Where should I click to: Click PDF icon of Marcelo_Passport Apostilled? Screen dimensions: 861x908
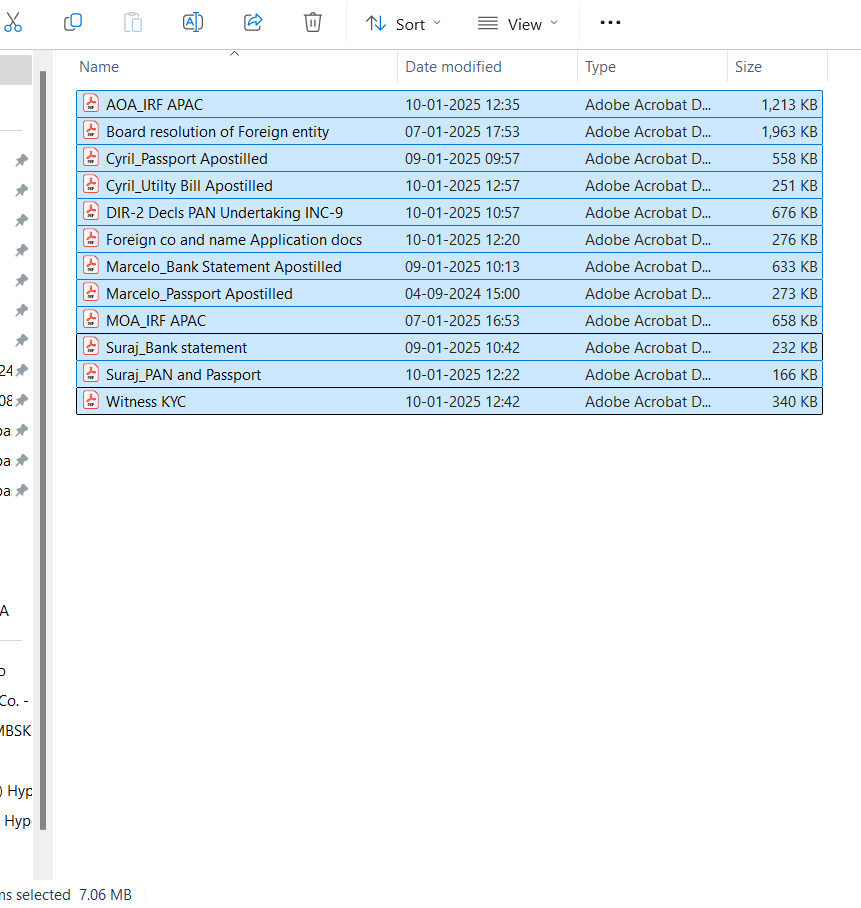point(91,293)
